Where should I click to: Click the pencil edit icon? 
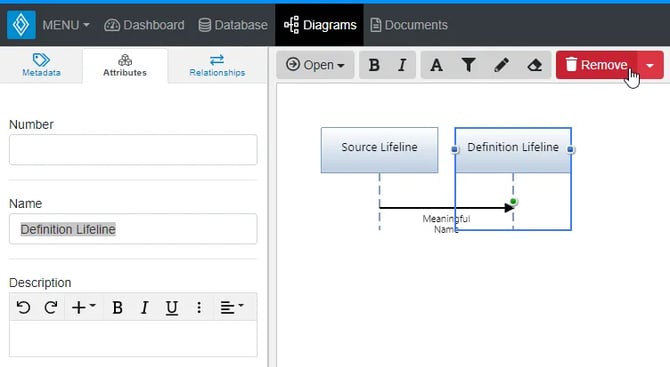(x=502, y=65)
